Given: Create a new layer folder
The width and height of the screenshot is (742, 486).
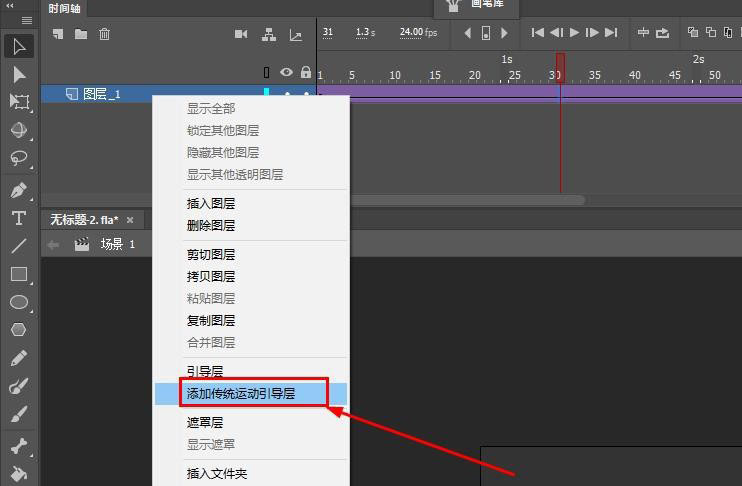Looking at the screenshot, I should pyautogui.click(x=81, y=34).
